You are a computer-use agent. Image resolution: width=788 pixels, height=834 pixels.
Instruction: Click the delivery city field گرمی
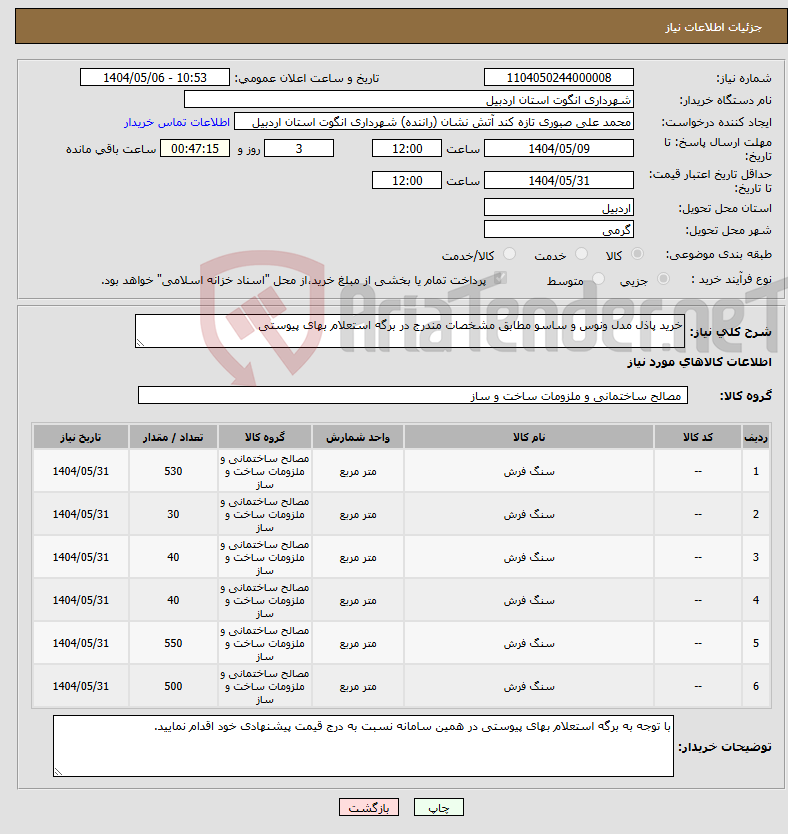559,229
